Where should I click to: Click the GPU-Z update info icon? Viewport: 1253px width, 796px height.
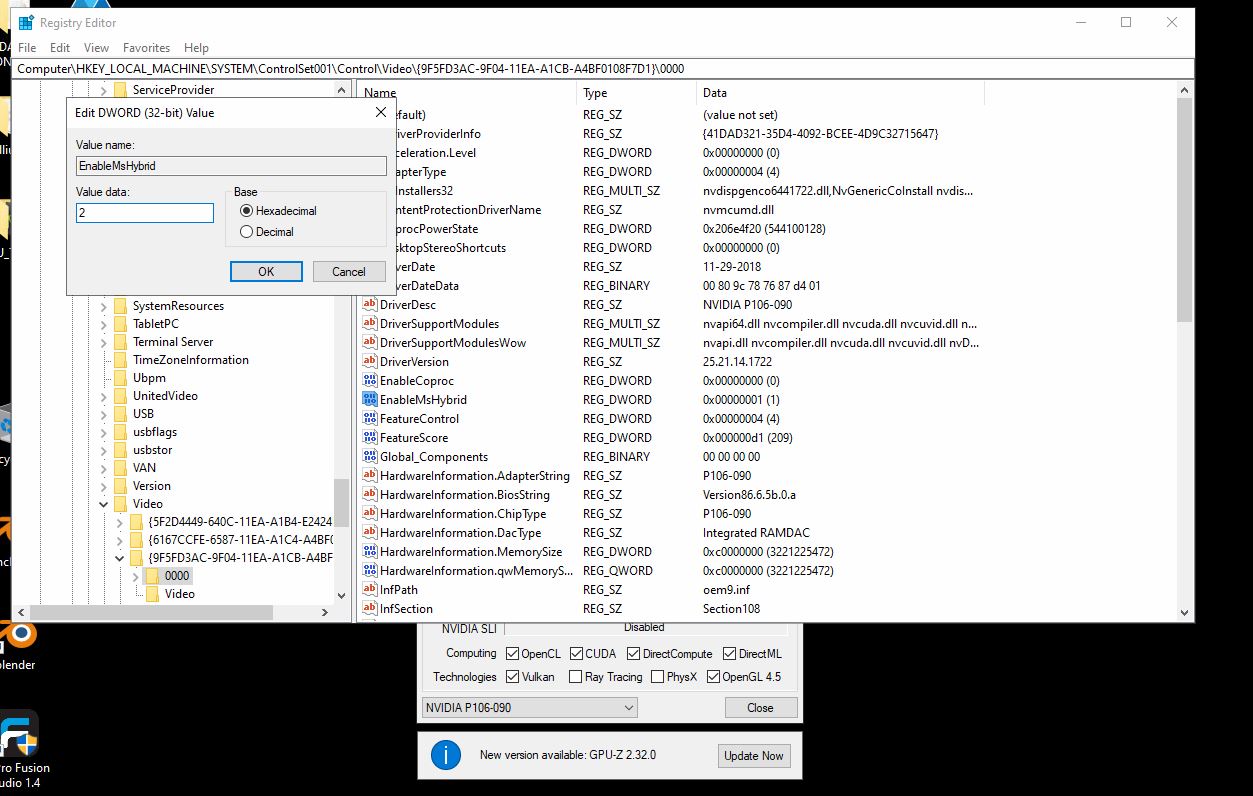446,755
